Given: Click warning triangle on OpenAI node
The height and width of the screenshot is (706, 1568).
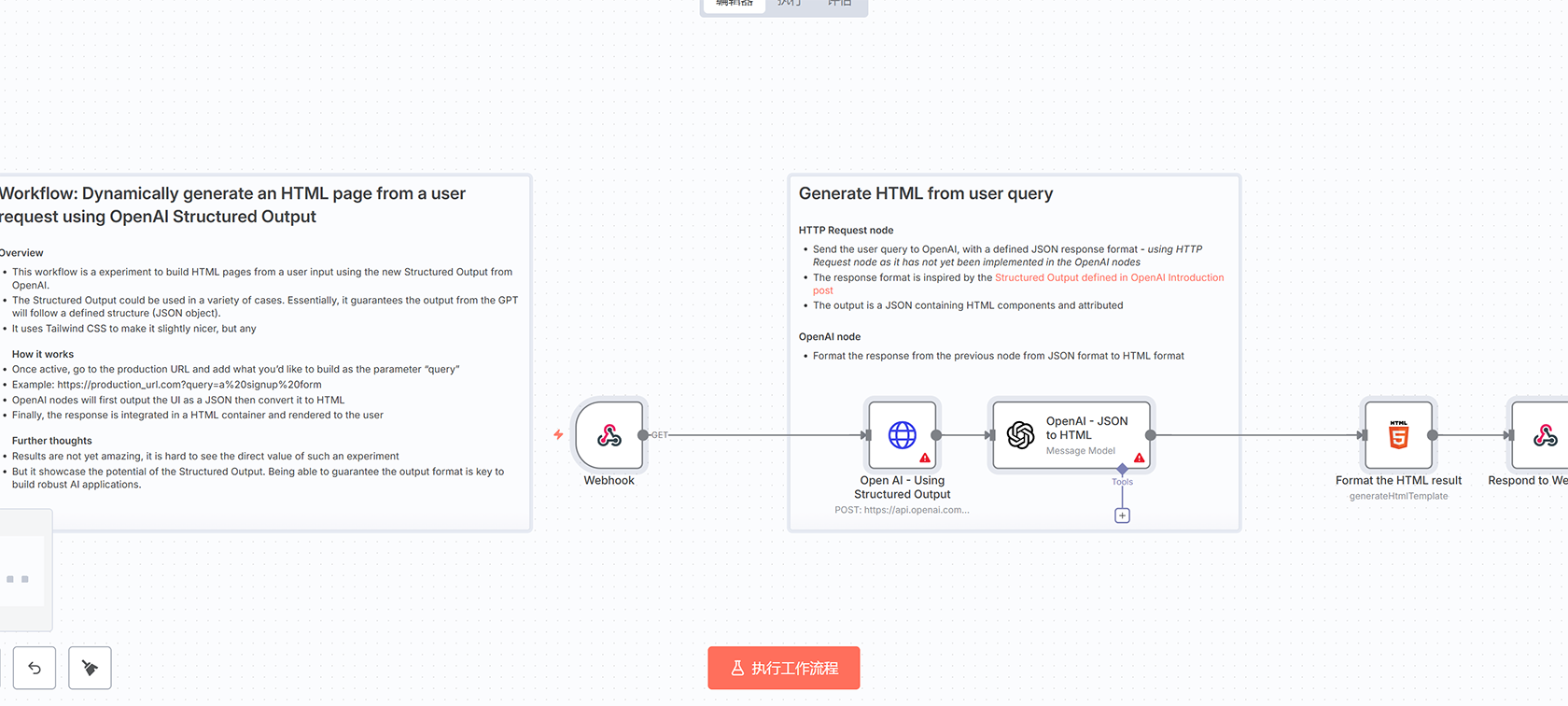Looking at the screenshot, I should tap(1140, 458).
